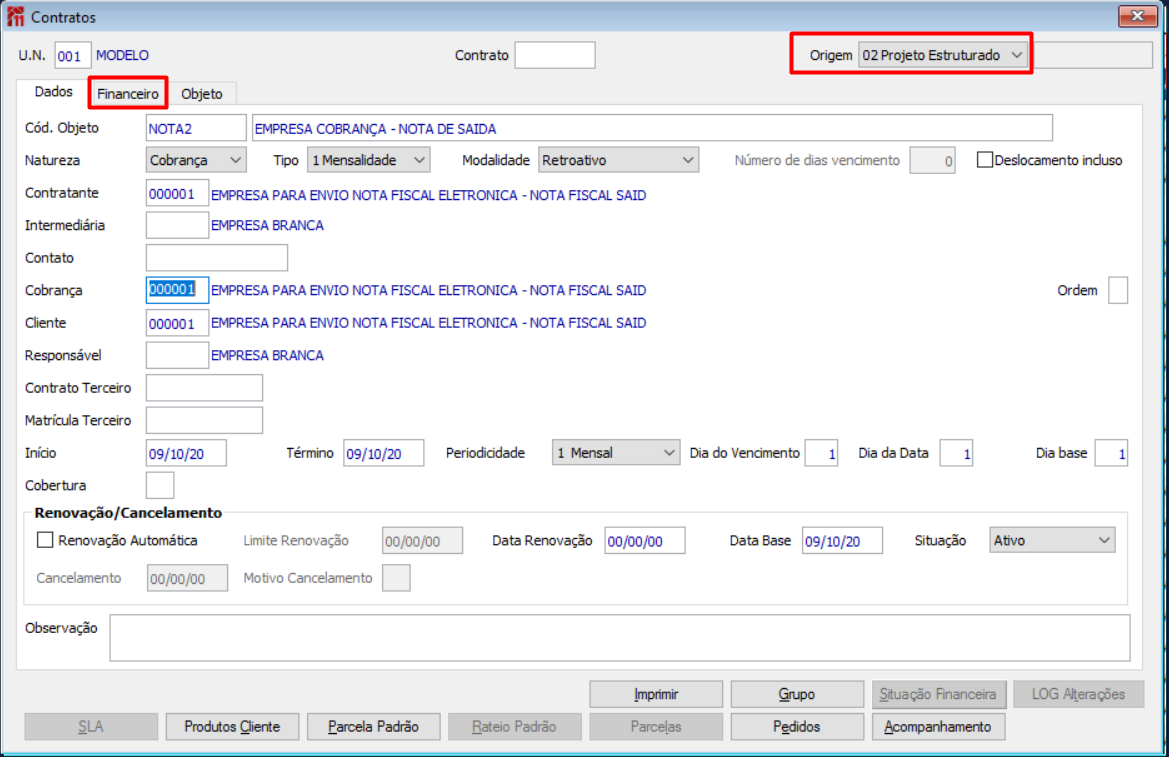Focus the Contratante code field
Image resolution: width=1169 pixels, height=757 pixels.
177,194
